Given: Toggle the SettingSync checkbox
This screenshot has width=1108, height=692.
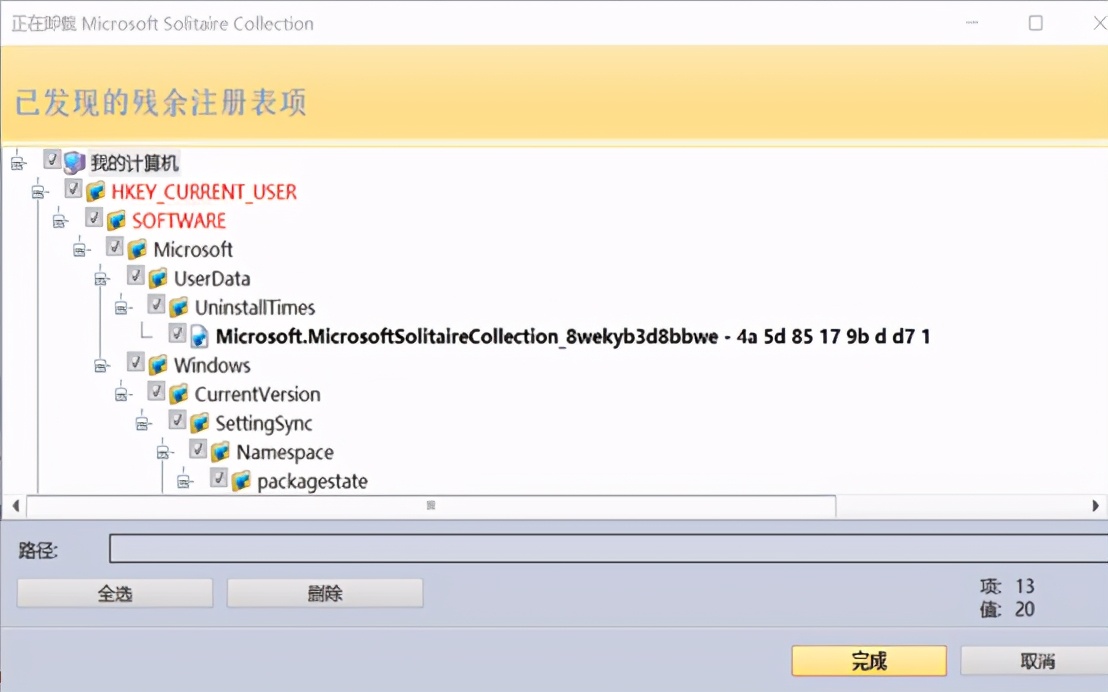Looking at the screenshot, I should [x=177, y=420].
